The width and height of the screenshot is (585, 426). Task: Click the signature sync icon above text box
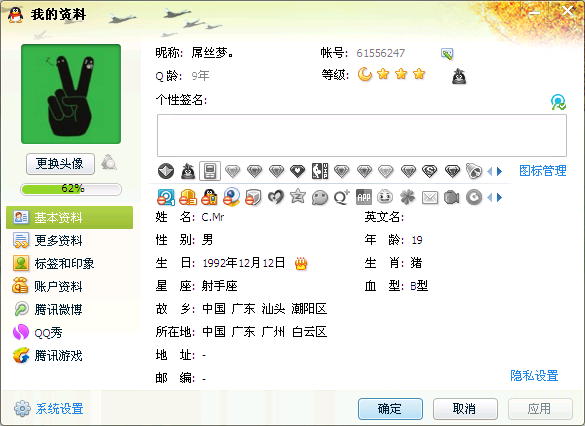558,102
